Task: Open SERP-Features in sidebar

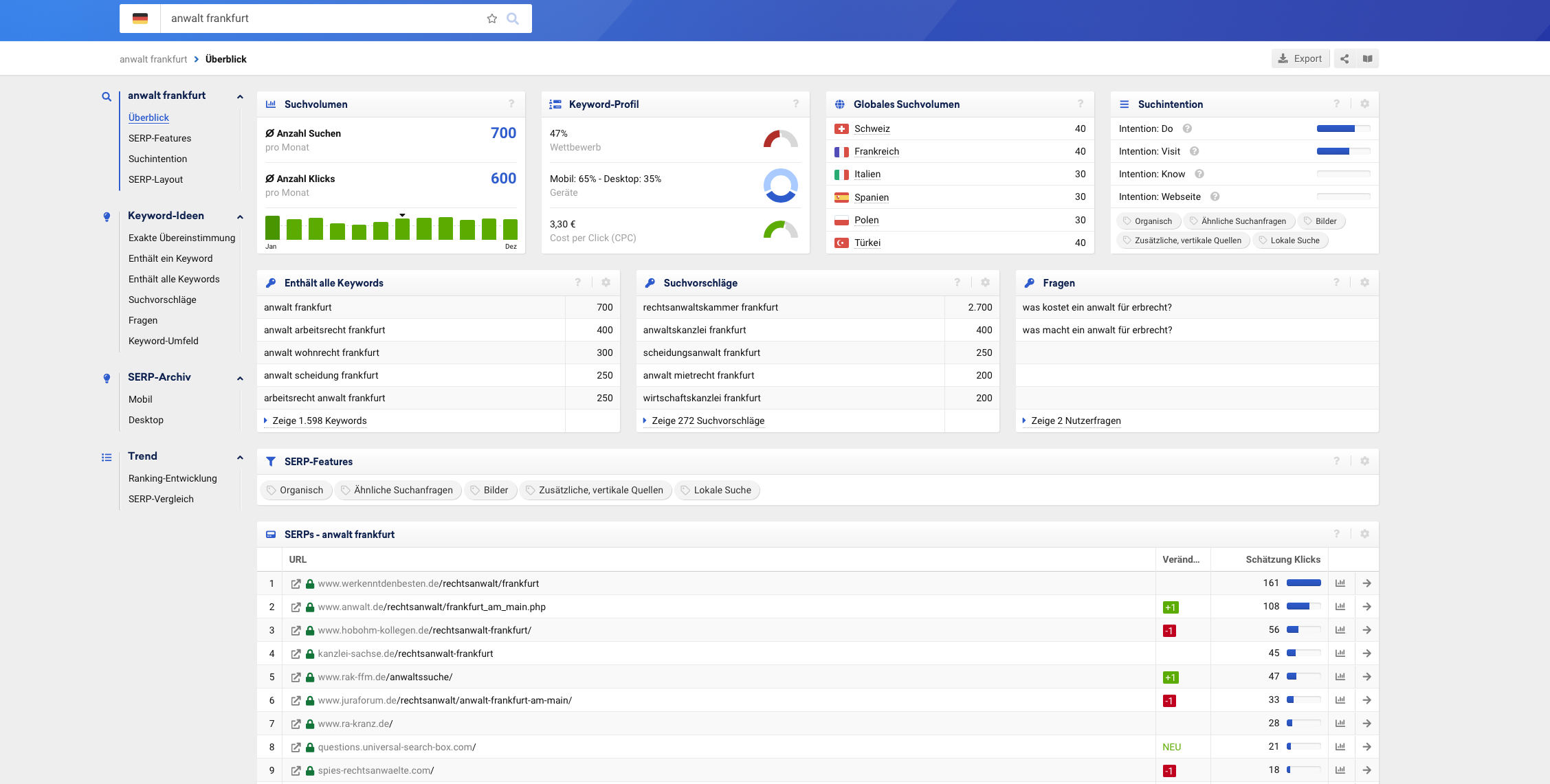Action: tap(159, 138)
